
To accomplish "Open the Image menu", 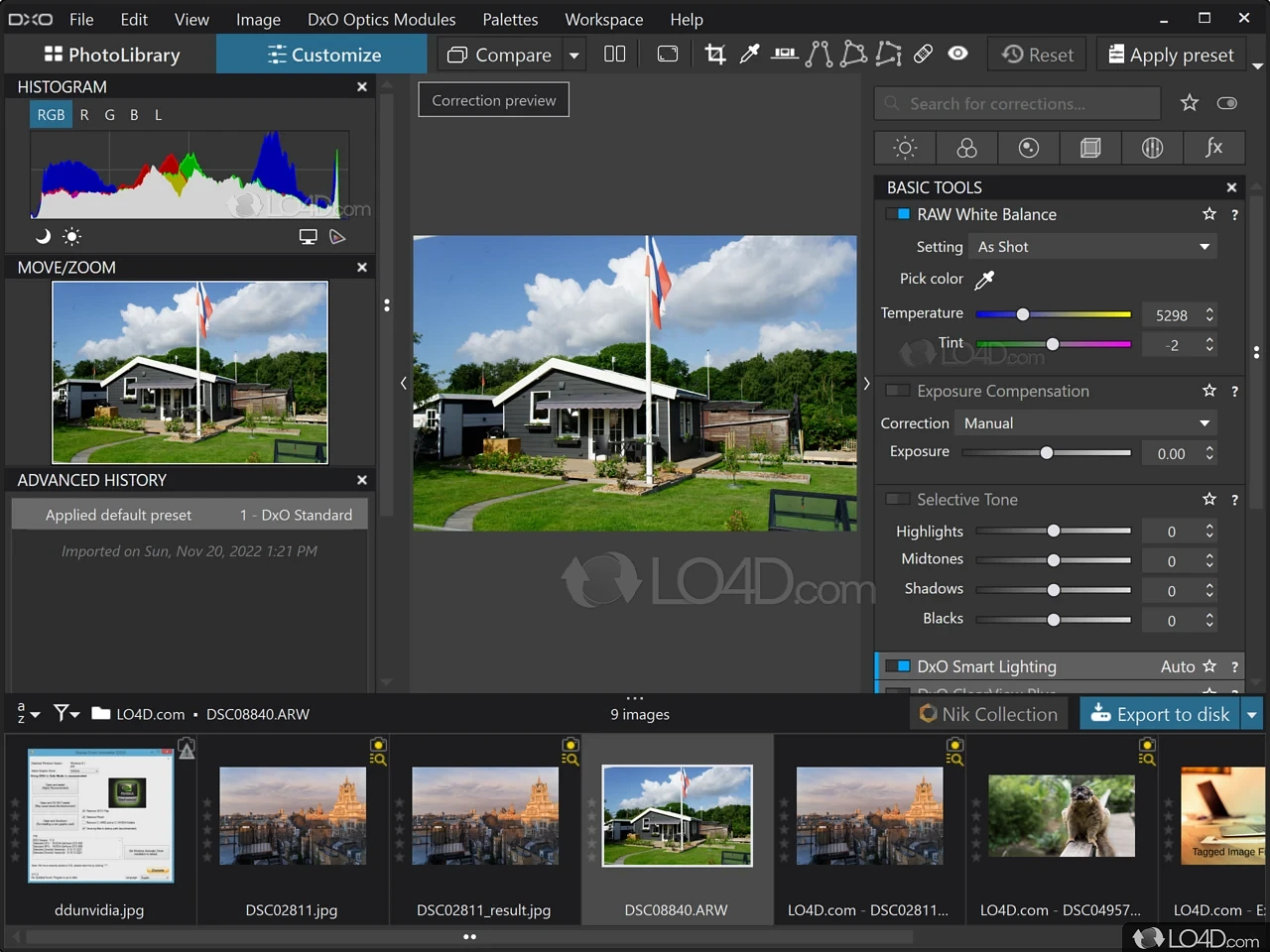I will (258, 19).
